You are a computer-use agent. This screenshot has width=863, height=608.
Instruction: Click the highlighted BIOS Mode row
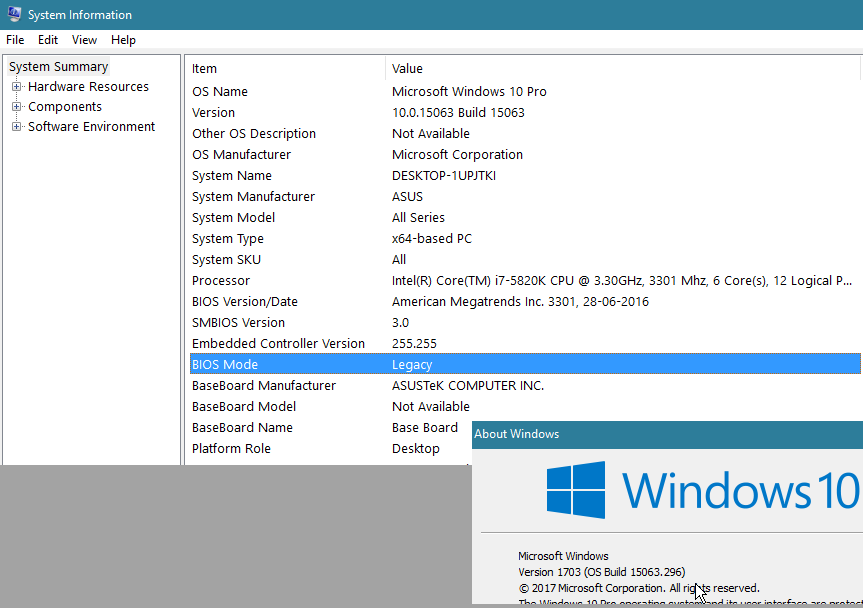tap(525, 364)
